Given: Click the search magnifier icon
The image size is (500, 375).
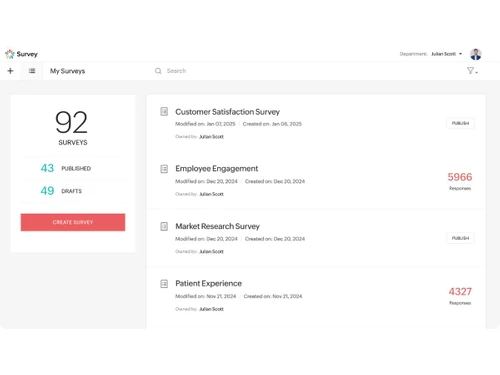Looking at the screenshot, I should 158,71.
